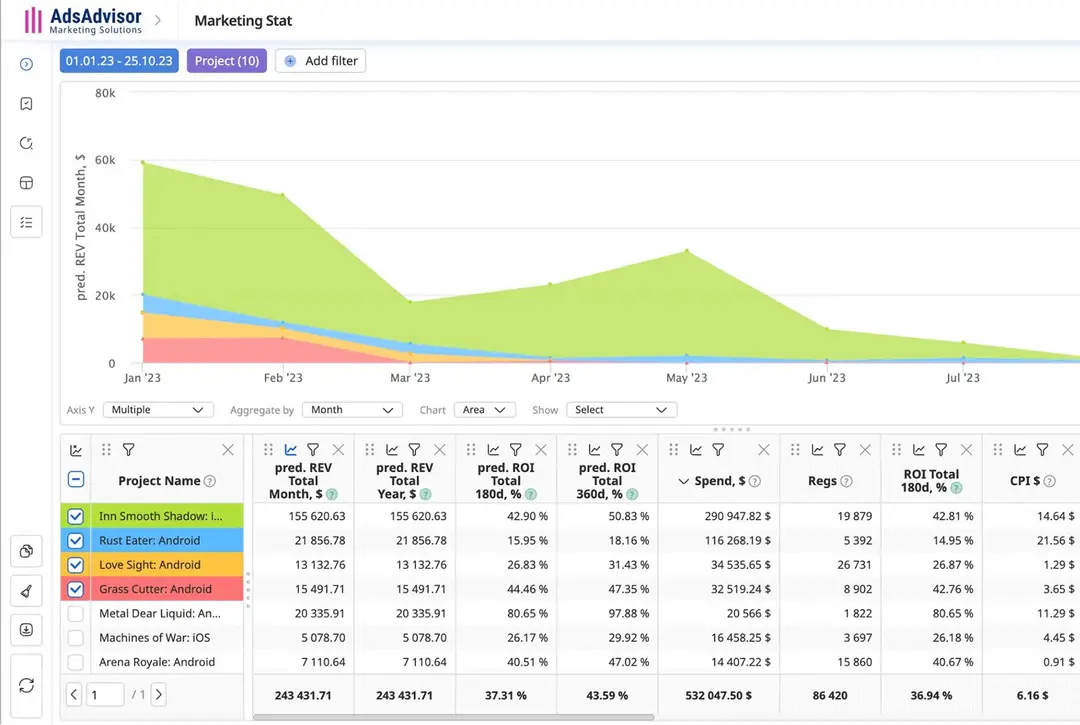Screen dimensions: 1080x725
Task: Uncheck Love Sight: Android checkbox
Action: tap(76, 565)
